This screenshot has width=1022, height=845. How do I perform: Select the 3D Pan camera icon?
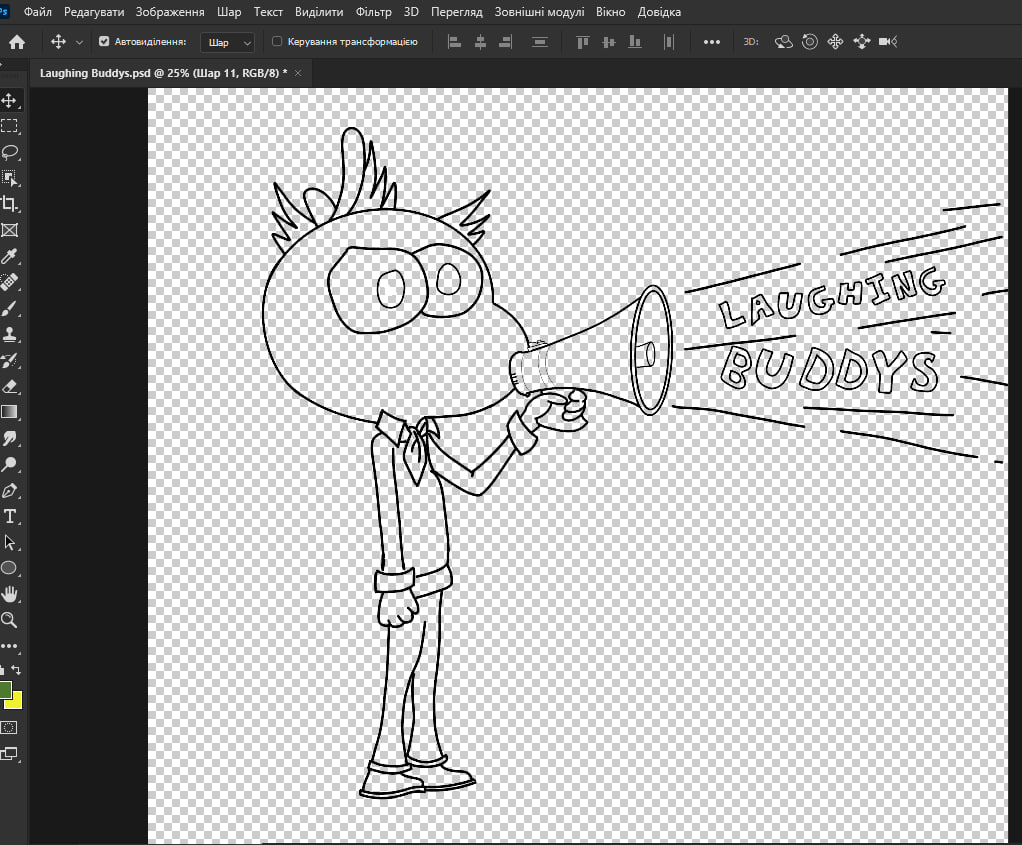point(836,42)
